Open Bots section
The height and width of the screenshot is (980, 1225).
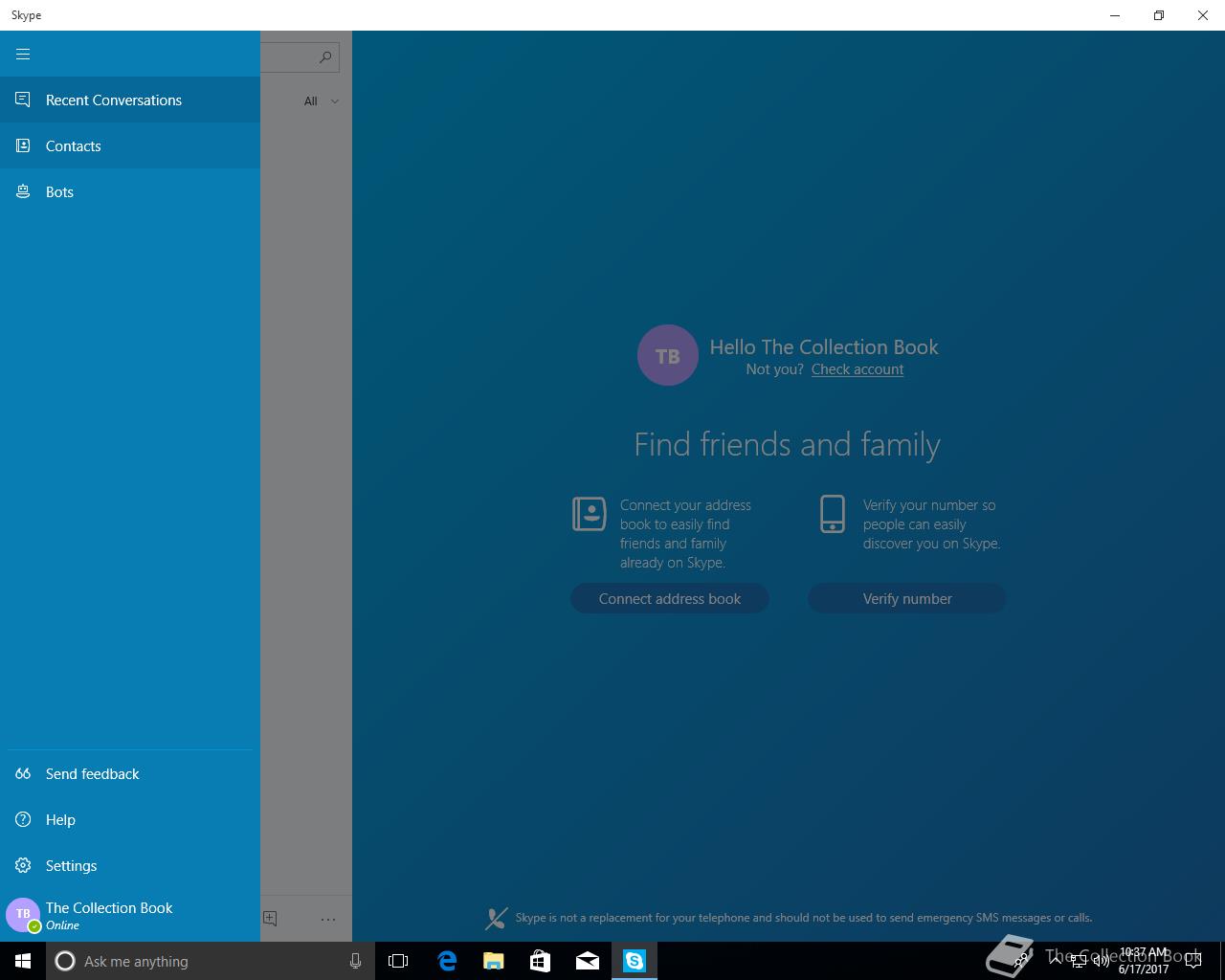coord(130,191)
